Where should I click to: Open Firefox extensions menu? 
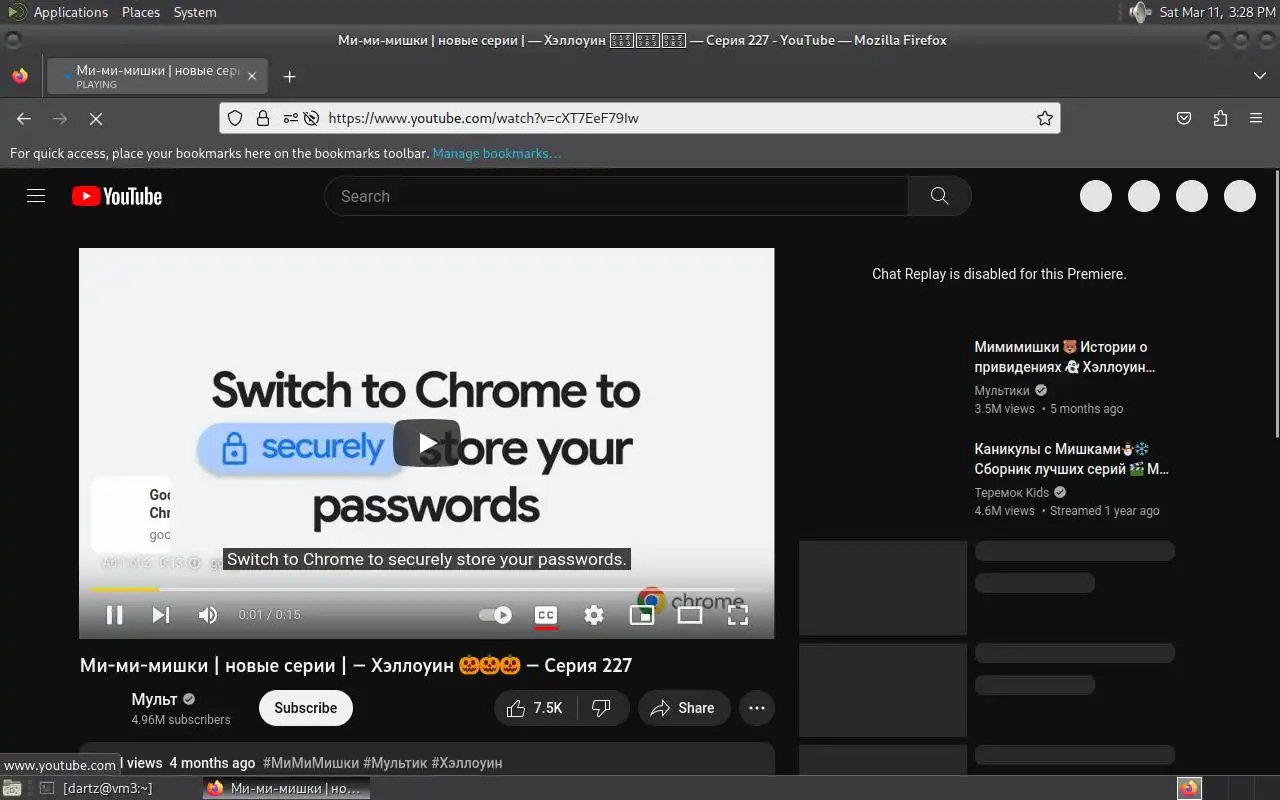pos(1220,118)
